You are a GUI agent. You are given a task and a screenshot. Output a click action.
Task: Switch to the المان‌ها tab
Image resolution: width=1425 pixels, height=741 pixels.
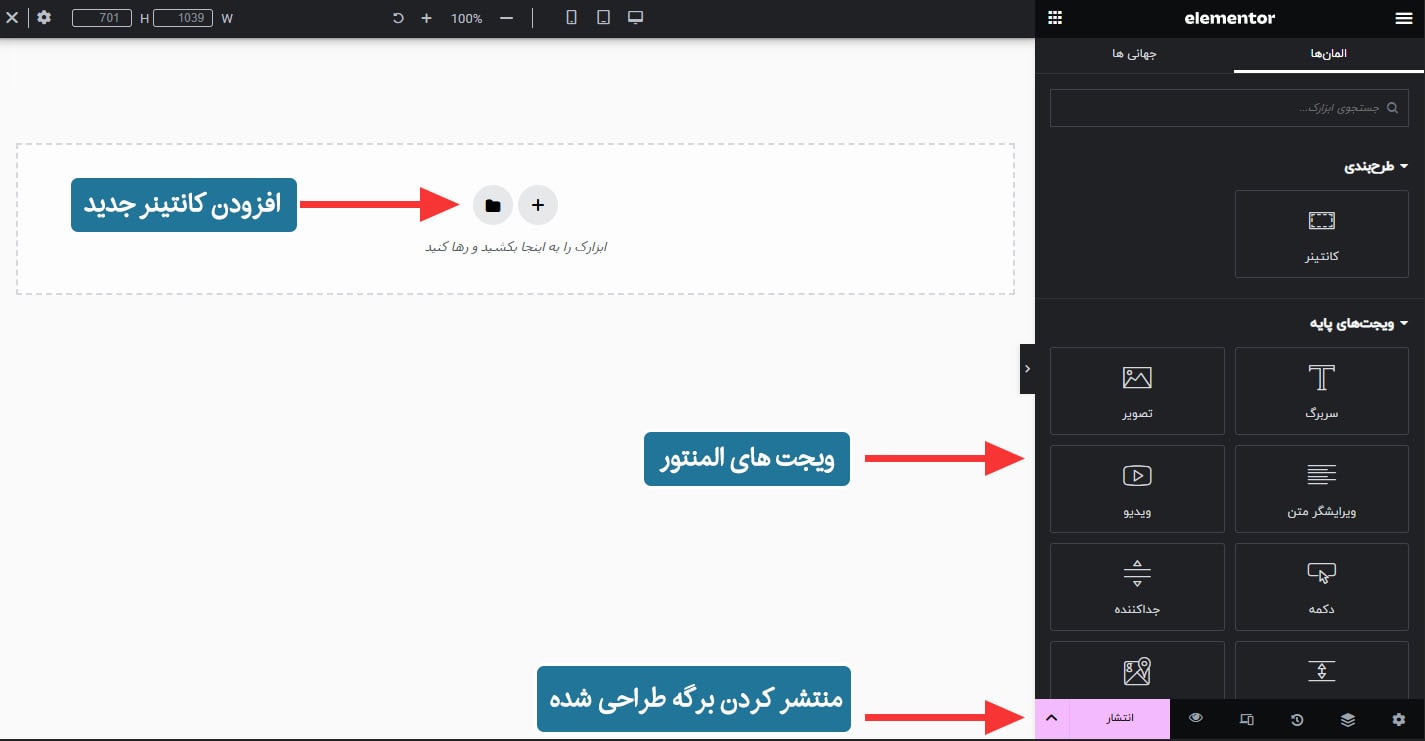(x=1329, y=54)
